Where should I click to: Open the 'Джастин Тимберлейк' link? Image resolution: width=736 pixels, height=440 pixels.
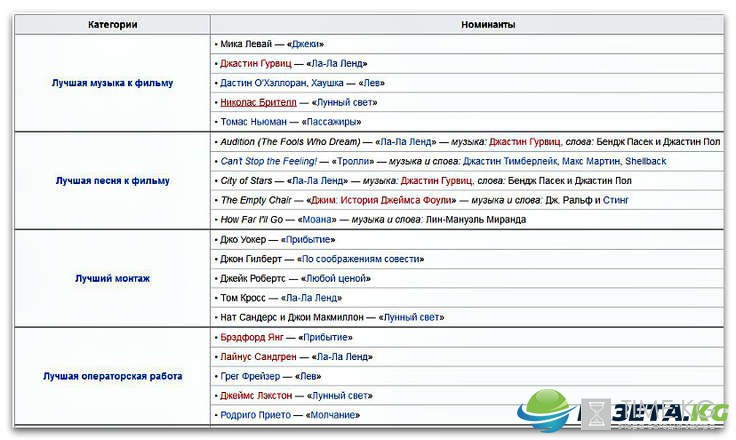tap(510, 161)
